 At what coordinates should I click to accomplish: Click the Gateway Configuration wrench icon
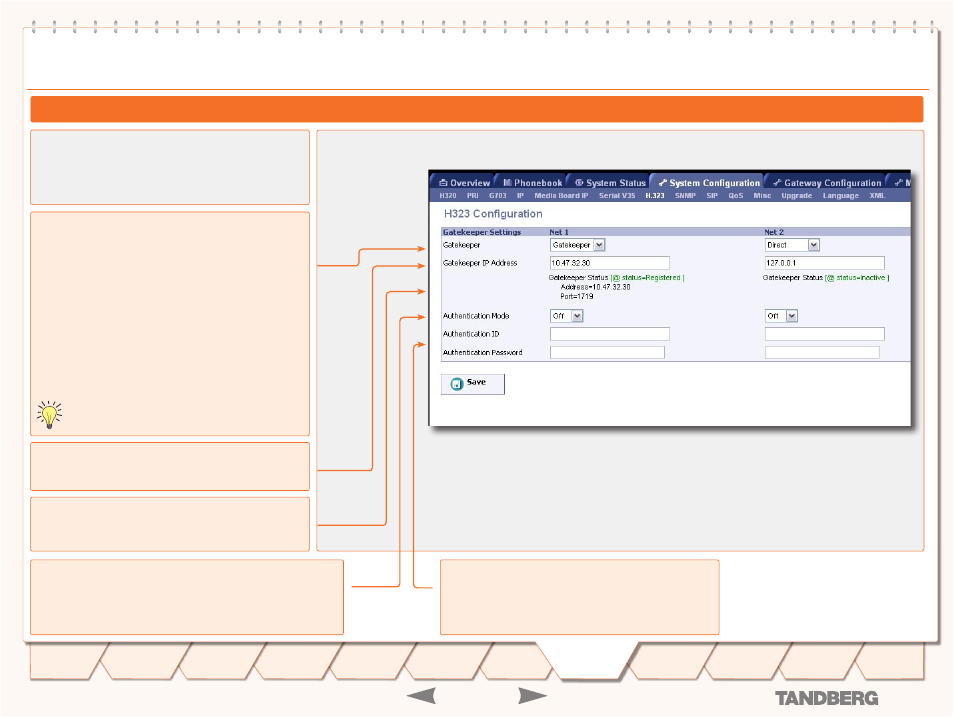tap(777, 183)
